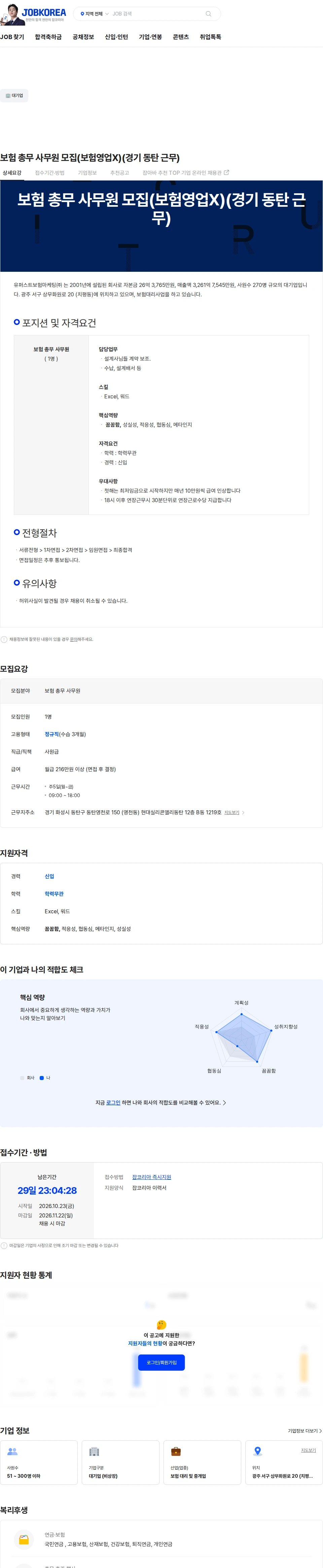The height and width of the screenshot is (1568, 323).
Task: Click the 사원수 people icon
Action: [12, 1451]
